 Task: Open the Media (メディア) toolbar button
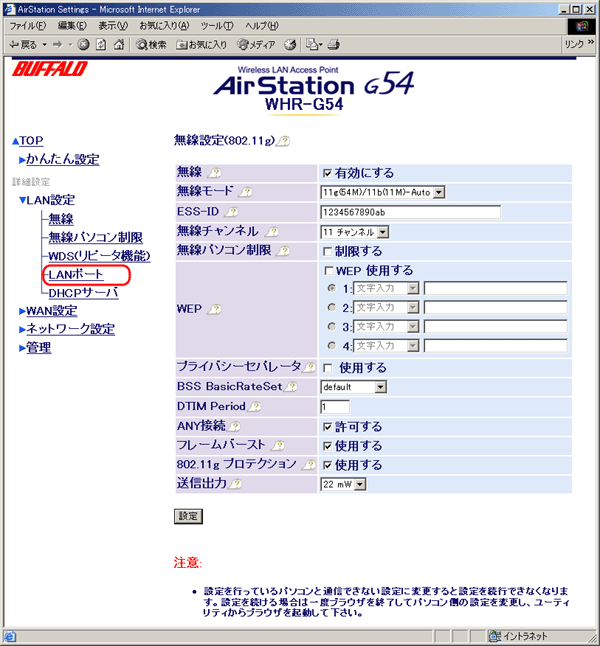[x=256, y=44]
